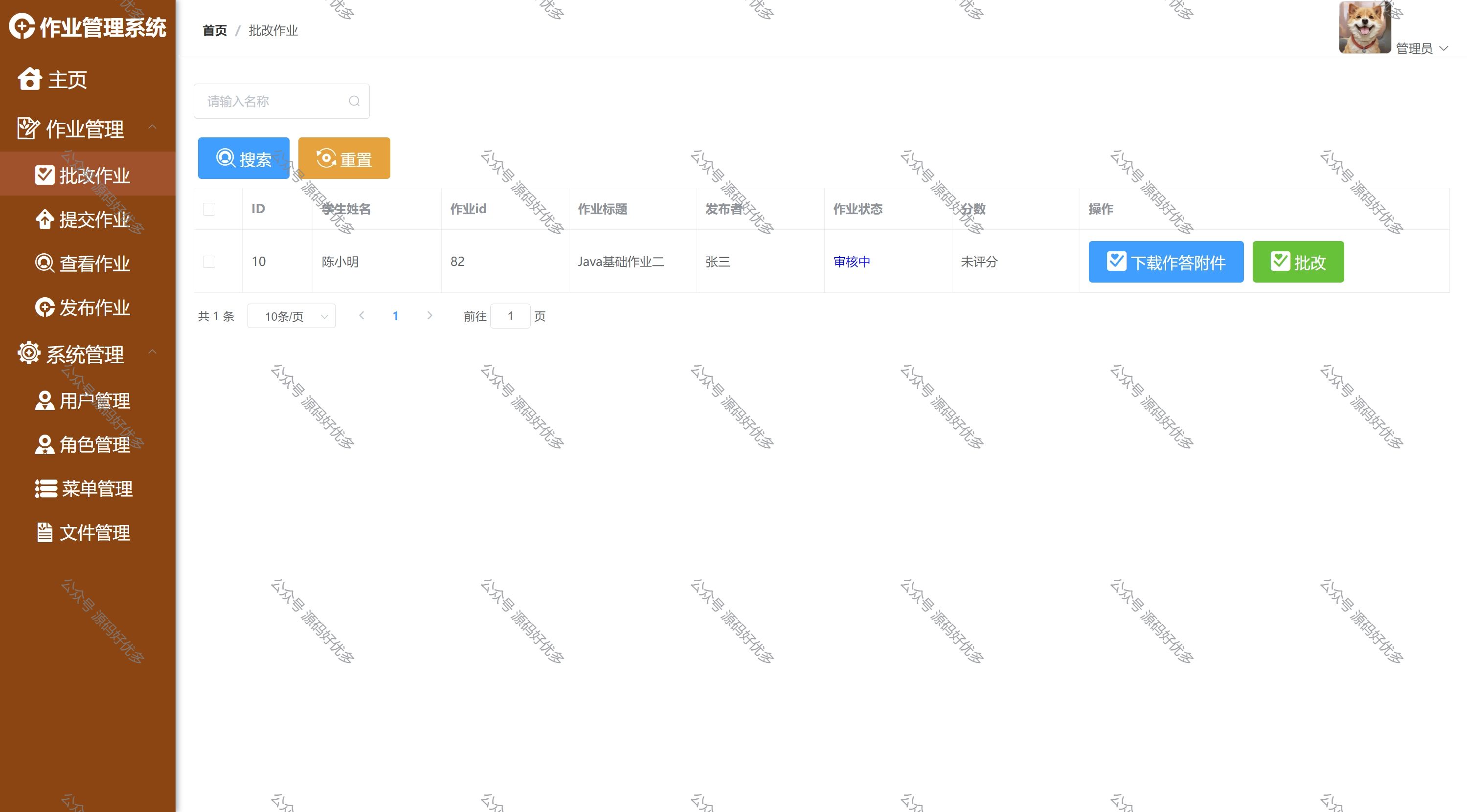The height and width of the screenshot is (812, 1467).
Task: Click the checkmark icon beside 批改作业 in sidebar
Action: click(x=45, y=176)
